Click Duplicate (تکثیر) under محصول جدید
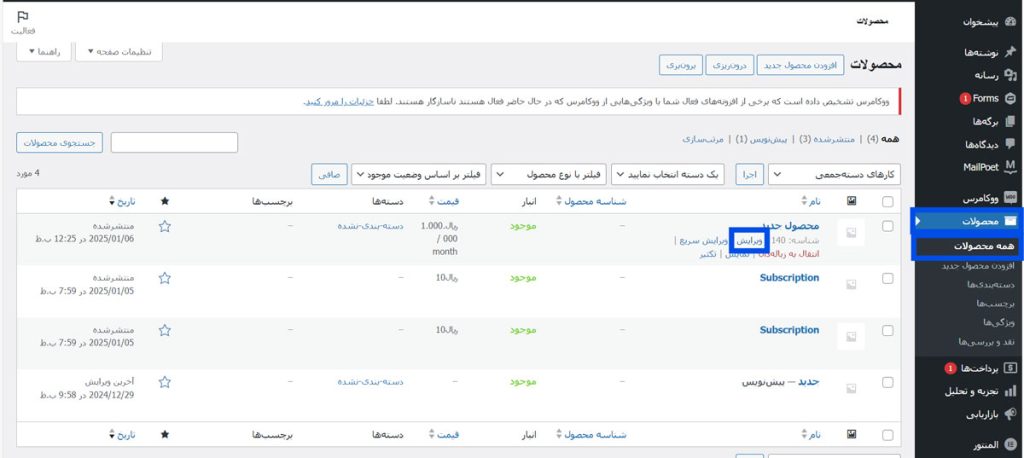This screenshot has height=458, width=1024. click(x=708, y=254)
